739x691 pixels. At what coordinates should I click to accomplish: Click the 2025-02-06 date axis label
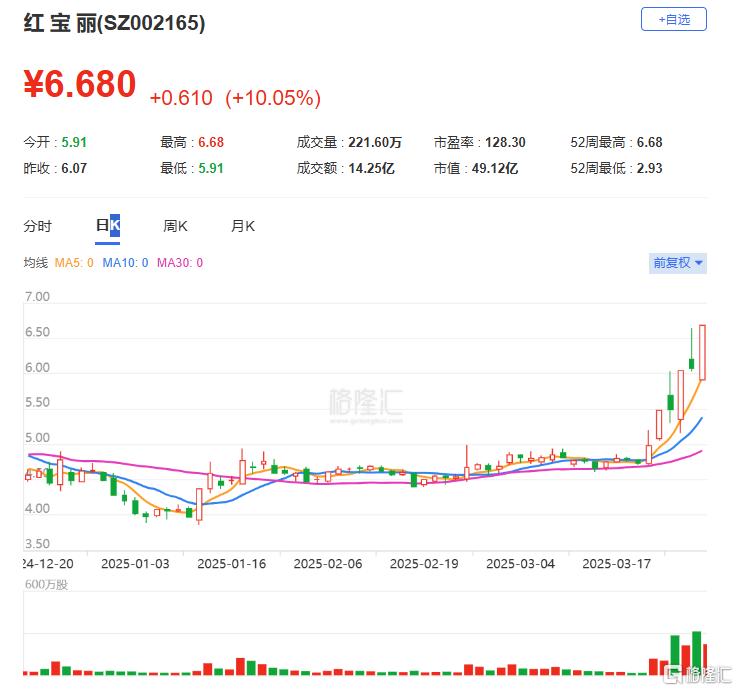[x=328, y=564]
